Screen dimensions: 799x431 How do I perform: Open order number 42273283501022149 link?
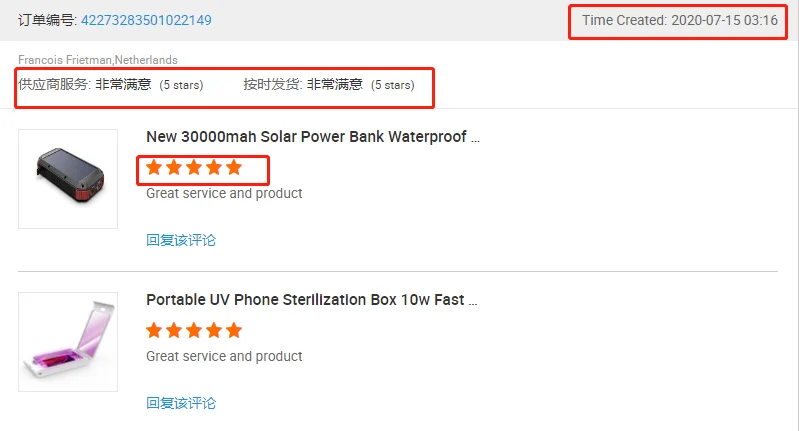click(146, 20)
